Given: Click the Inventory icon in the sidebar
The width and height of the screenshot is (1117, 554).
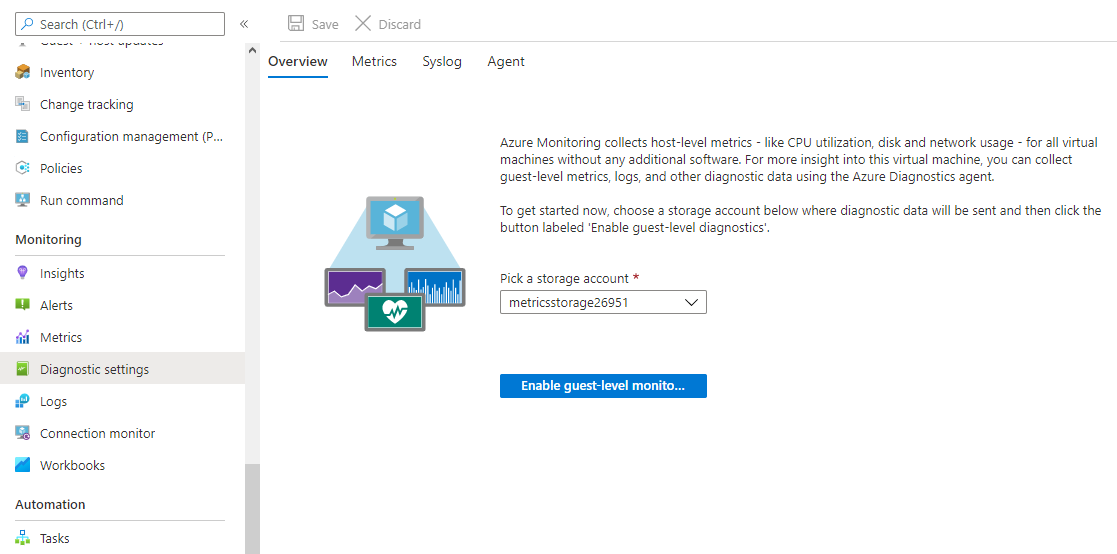Looking at the screenshot, I should pos(23,73).
